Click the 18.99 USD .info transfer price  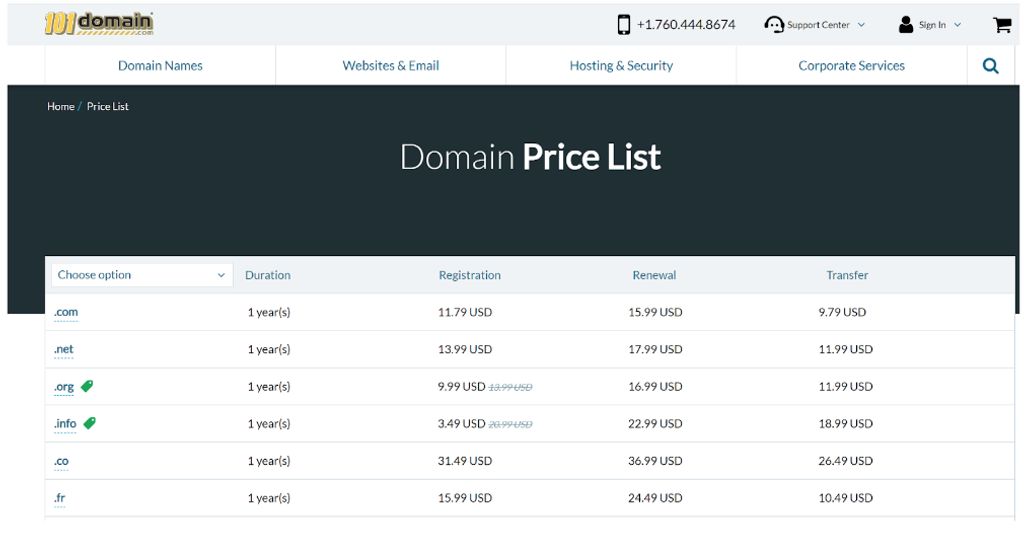pos(846,424)
